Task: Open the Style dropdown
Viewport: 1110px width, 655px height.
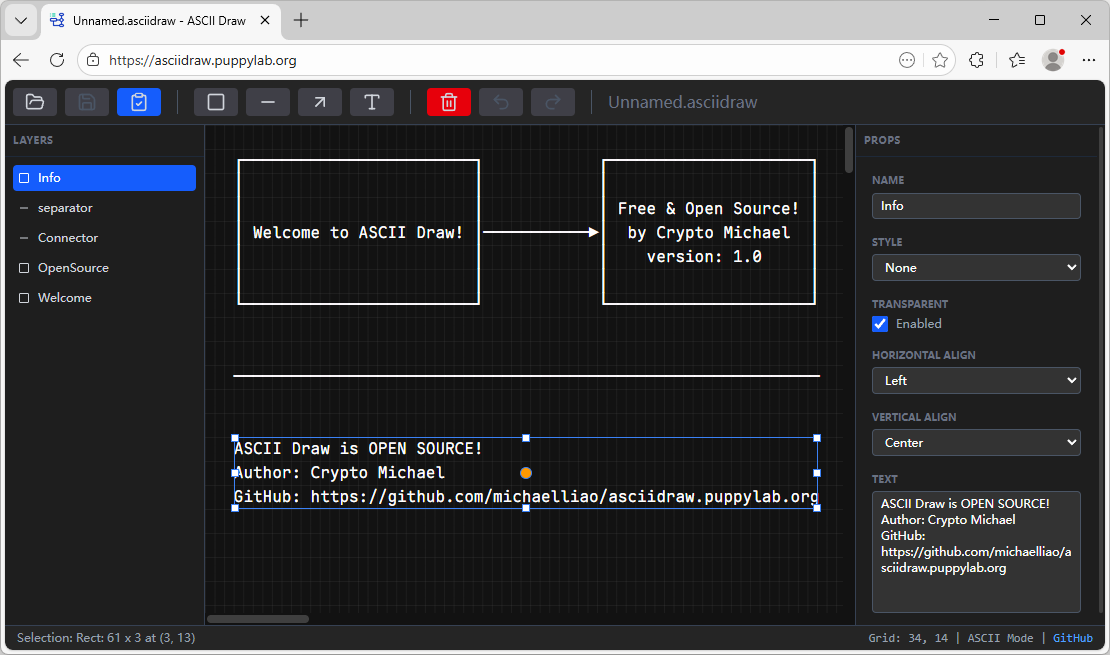Action: click(x=976, y=268)
